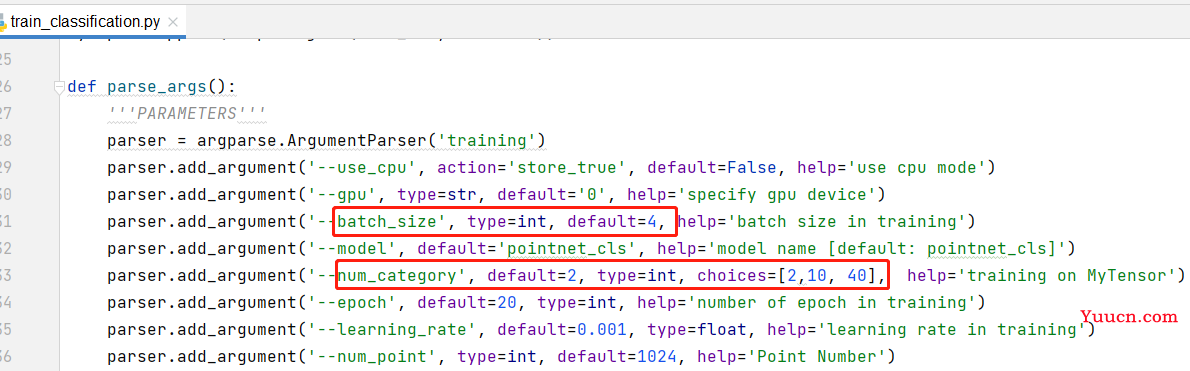Click default=2 in num_category line
Image resolution: width=1190 pixels, height=371 pixels.
[532, 275]
